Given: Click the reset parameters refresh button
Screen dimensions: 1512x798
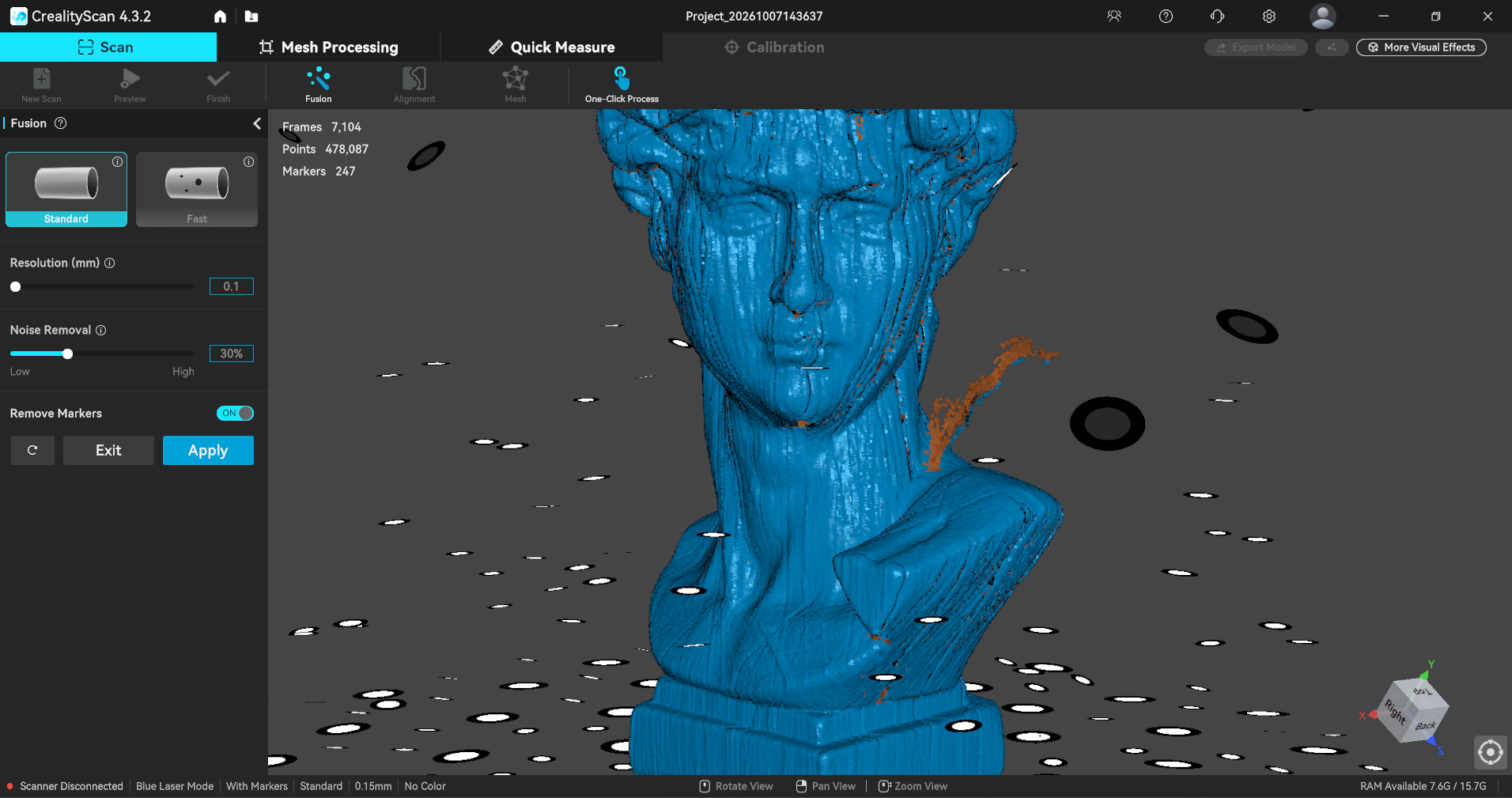Looking at the screenshot, I should (x=32, y=450).
